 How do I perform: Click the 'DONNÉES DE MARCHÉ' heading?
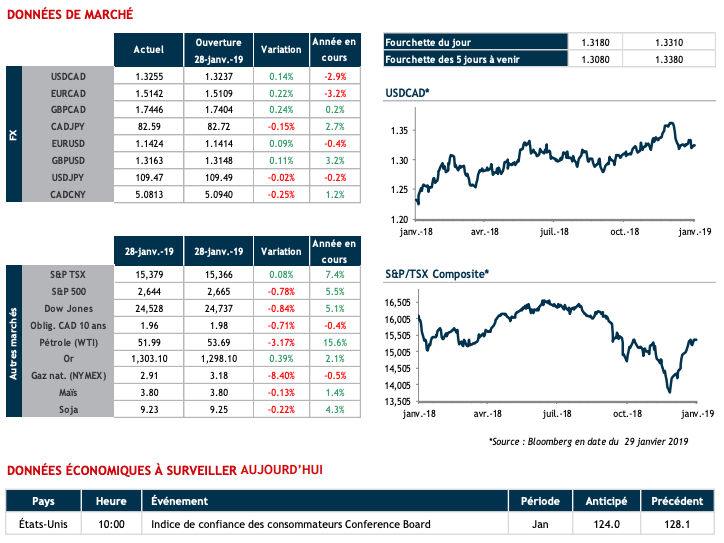point(69,16)
